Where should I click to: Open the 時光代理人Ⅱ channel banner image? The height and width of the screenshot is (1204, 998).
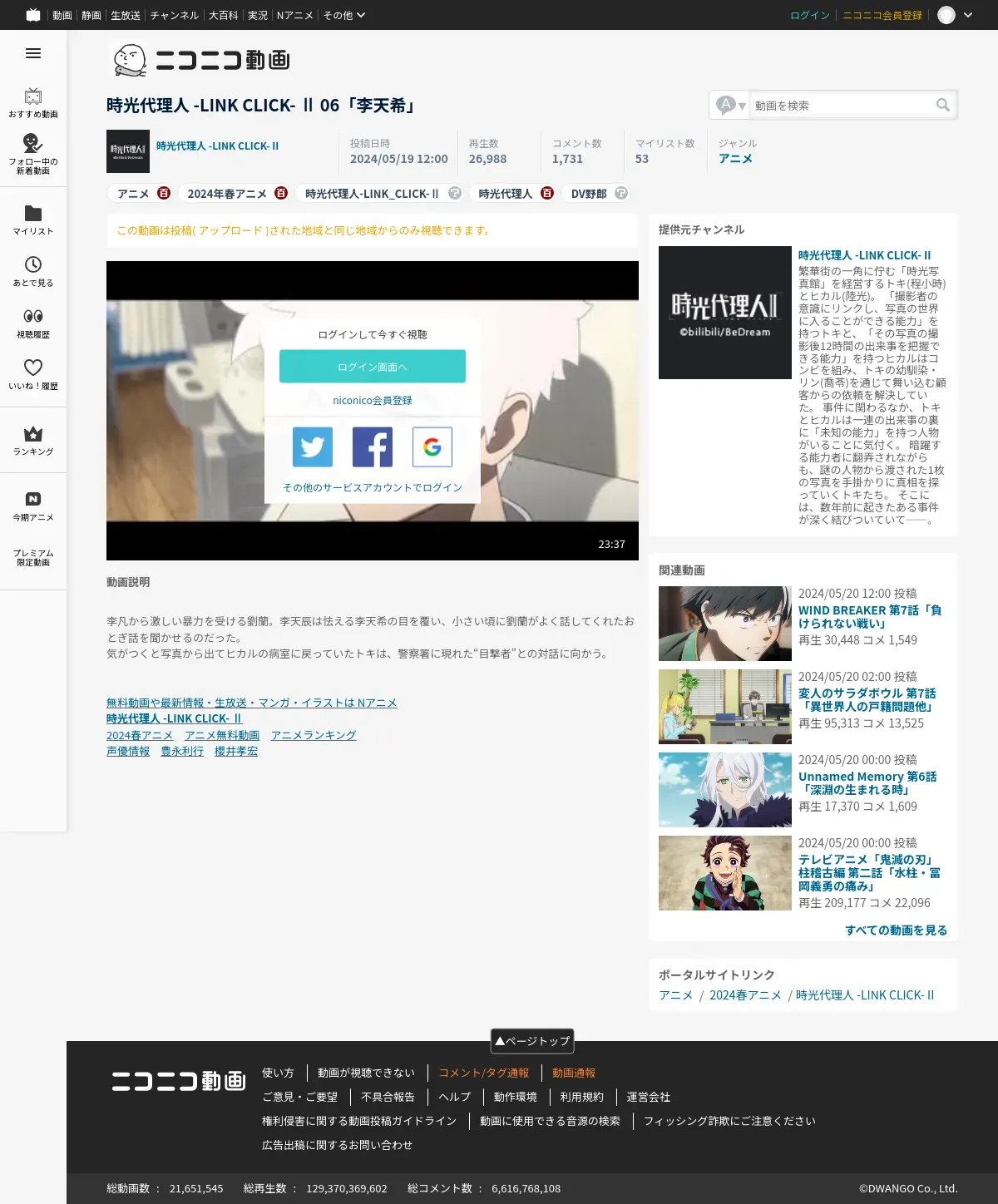click(x=725, y=313)
